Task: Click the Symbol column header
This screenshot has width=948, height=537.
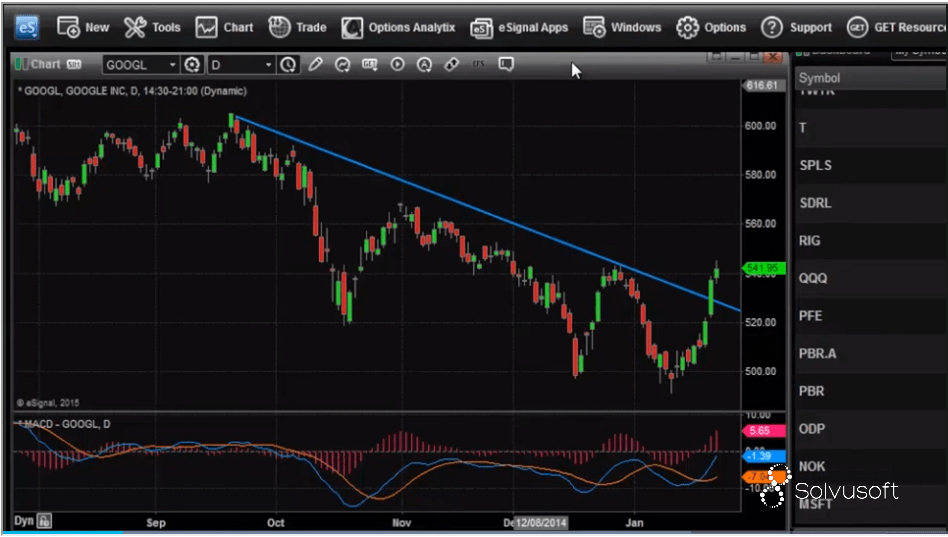Action: pos(871,78)
